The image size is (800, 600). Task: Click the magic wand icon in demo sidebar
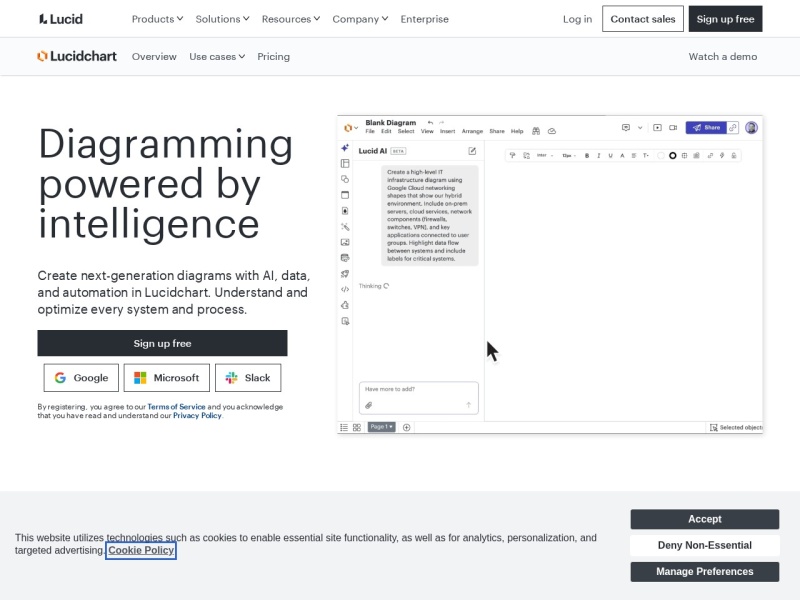tap(345, 227)
